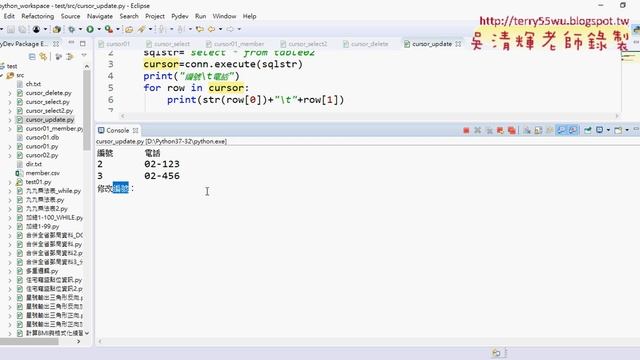Toggle show console on standard output
This screenshot has height=360, width=640.
tap(561, 130)
